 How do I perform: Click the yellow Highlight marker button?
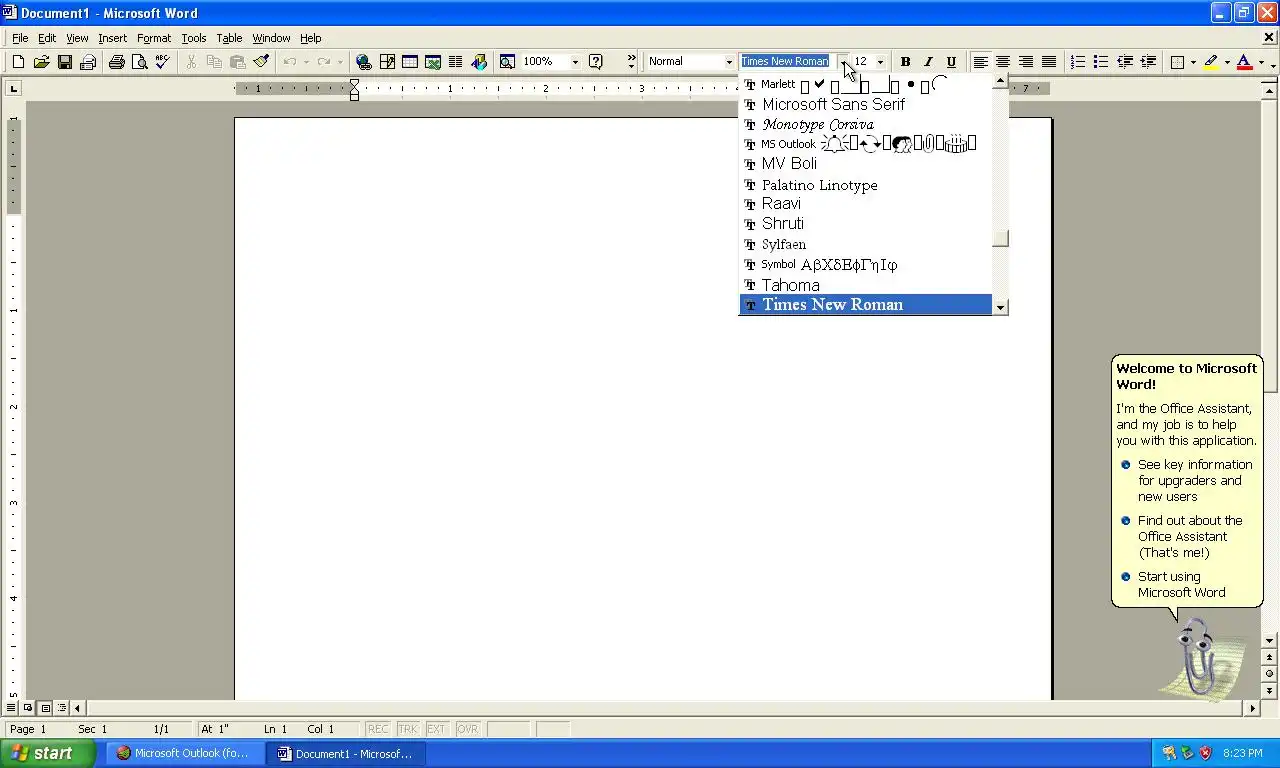[1211, 62]
